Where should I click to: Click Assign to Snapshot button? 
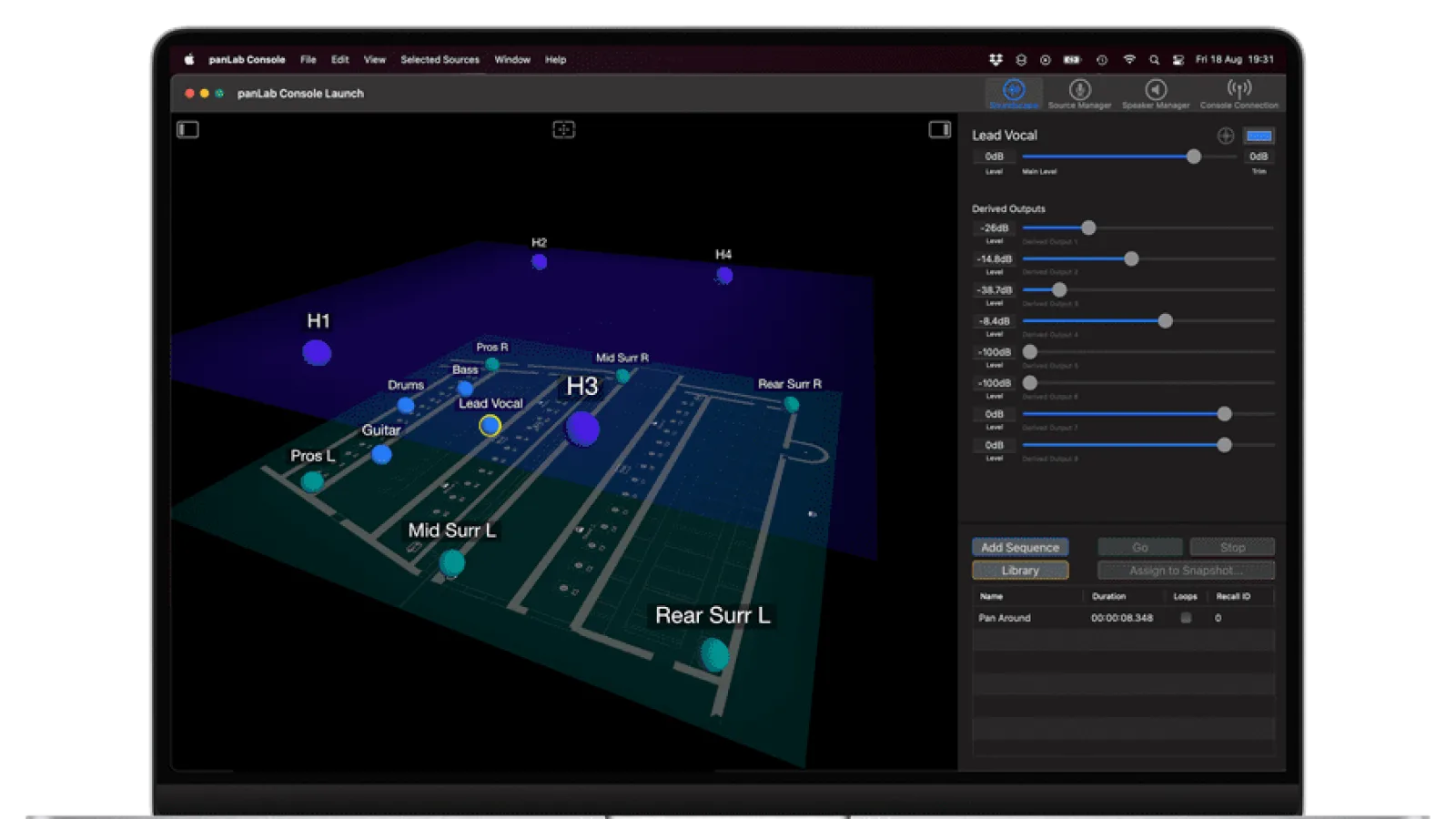coord(1186,571)
